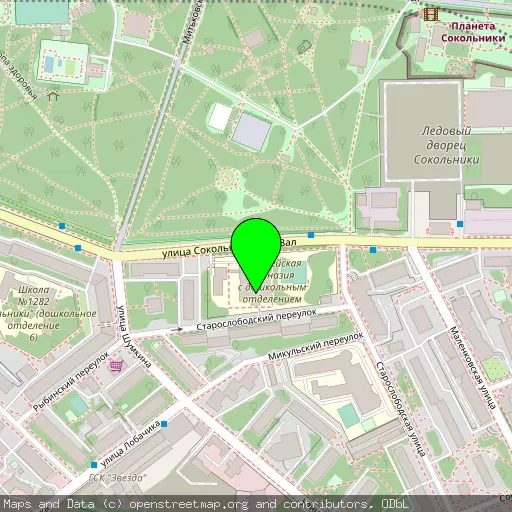Click the shelter icon near Тропа здоровья
This screenshot has width=512, height=512.
53,95
